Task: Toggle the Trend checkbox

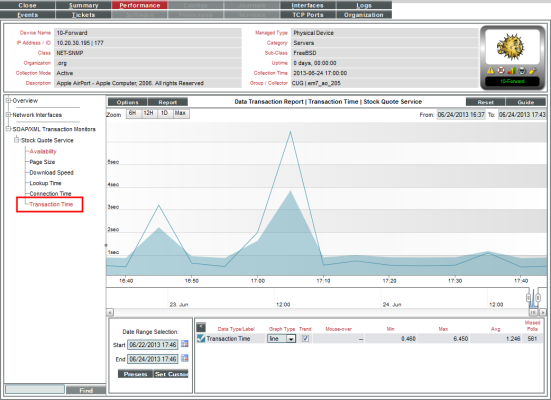Action: pos(305,338)
